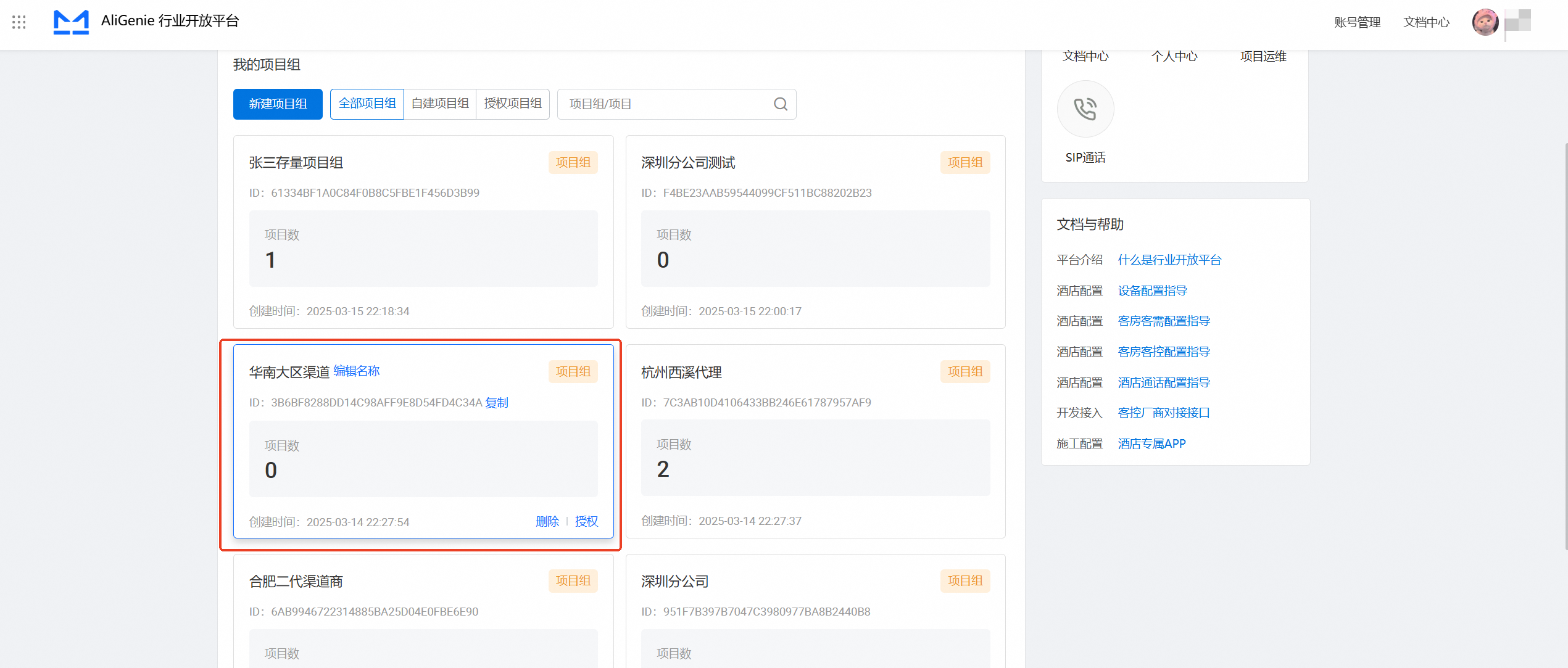Image resolution: width=1568 pixels, height=668 pixels.
Task: Click the search magnifier icon
Action: (x=781, y=104)
